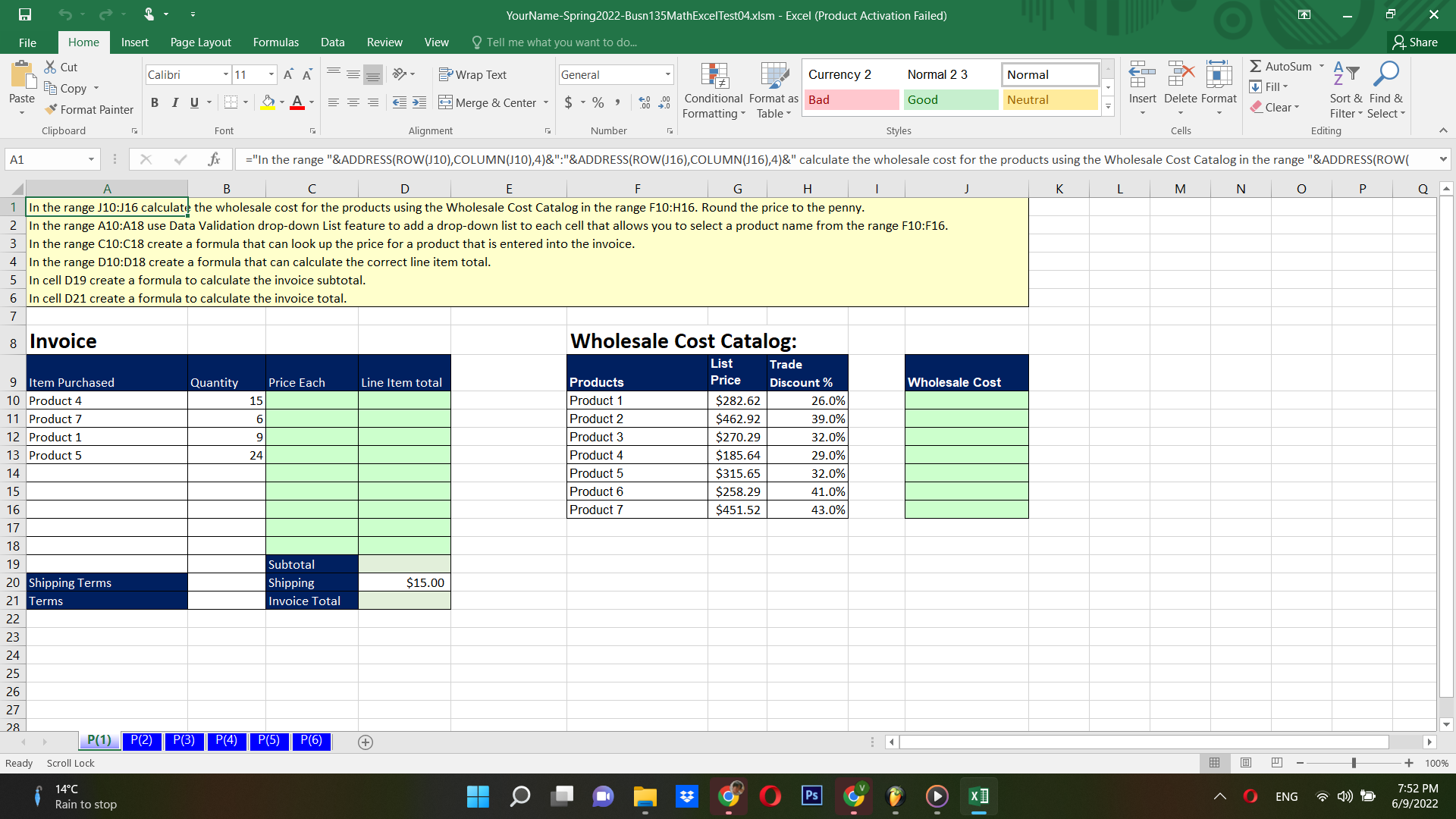Switch to the P(3) sheet tab

click(x=184, y=740)
